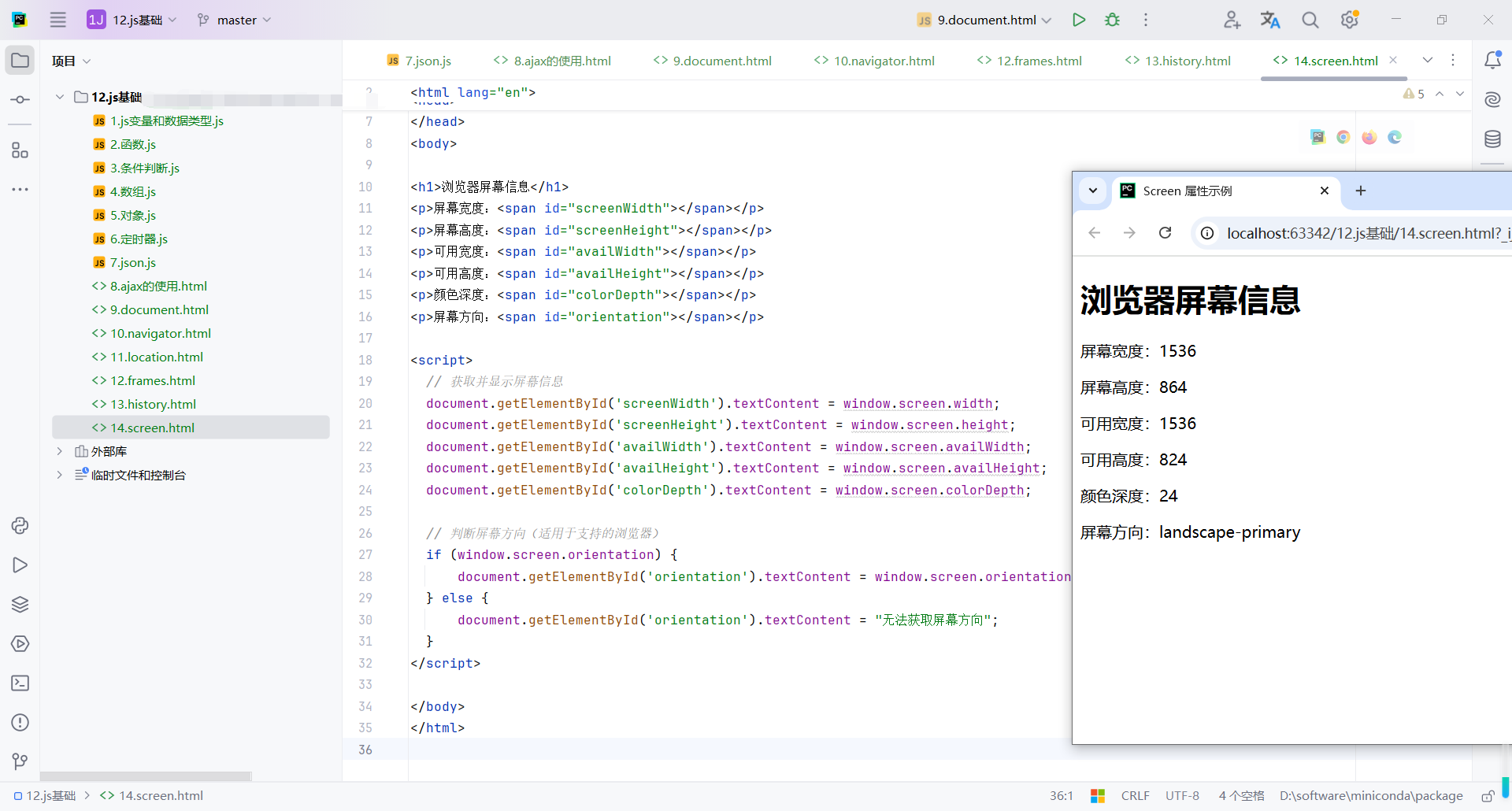Screen dimensions: 1512x811
Task: Close the 14.screen.html editor tab
Action: (x=1393, y=60)
